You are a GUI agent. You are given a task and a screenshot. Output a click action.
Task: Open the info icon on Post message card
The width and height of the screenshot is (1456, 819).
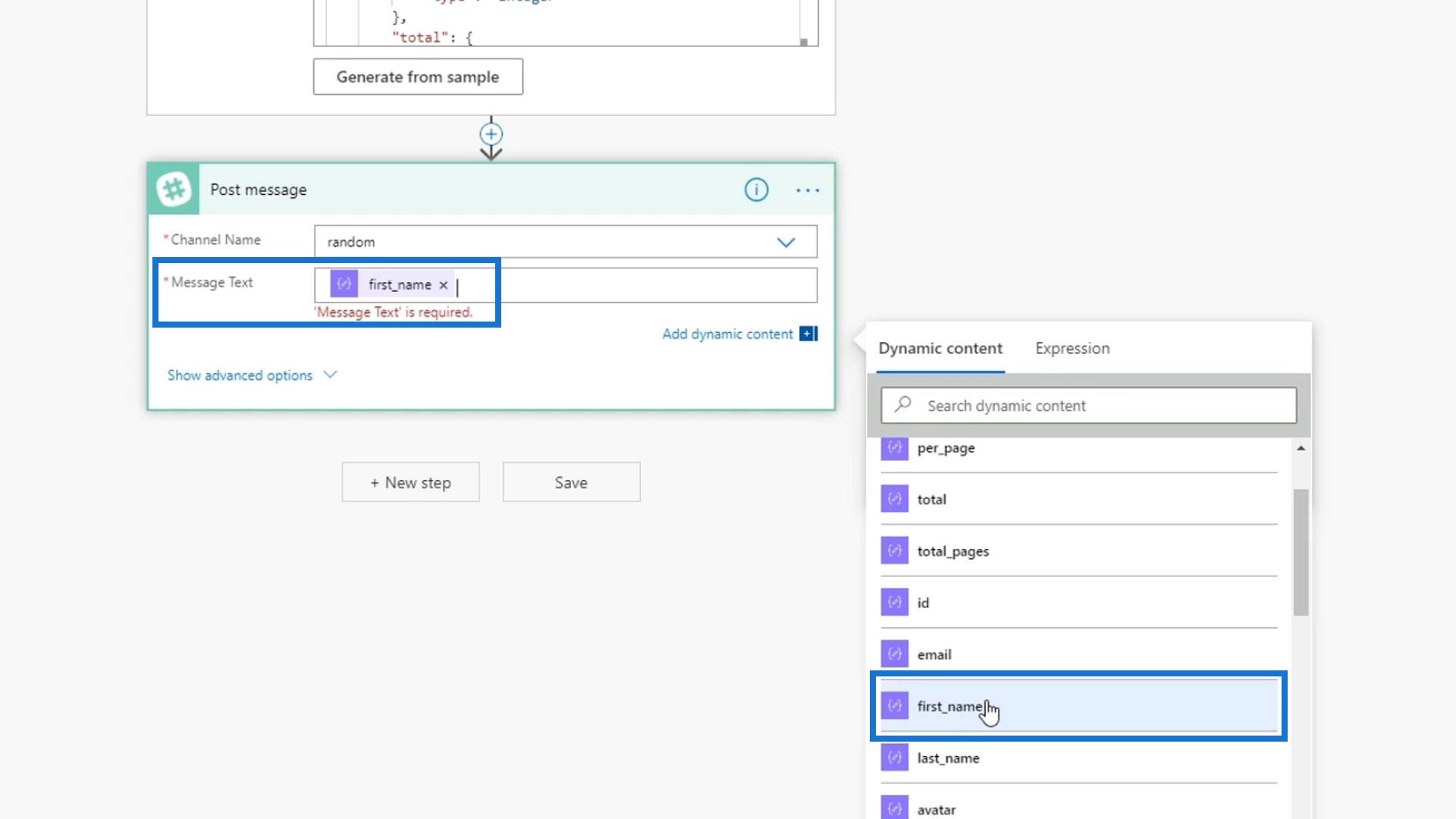pyautogui.click(x=755, y=190)
